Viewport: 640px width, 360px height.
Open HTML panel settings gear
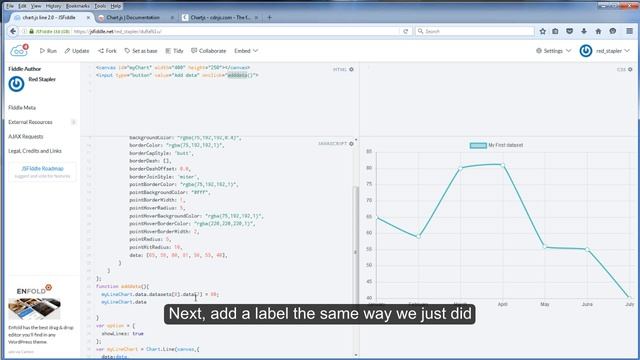(x=351, y=70)
